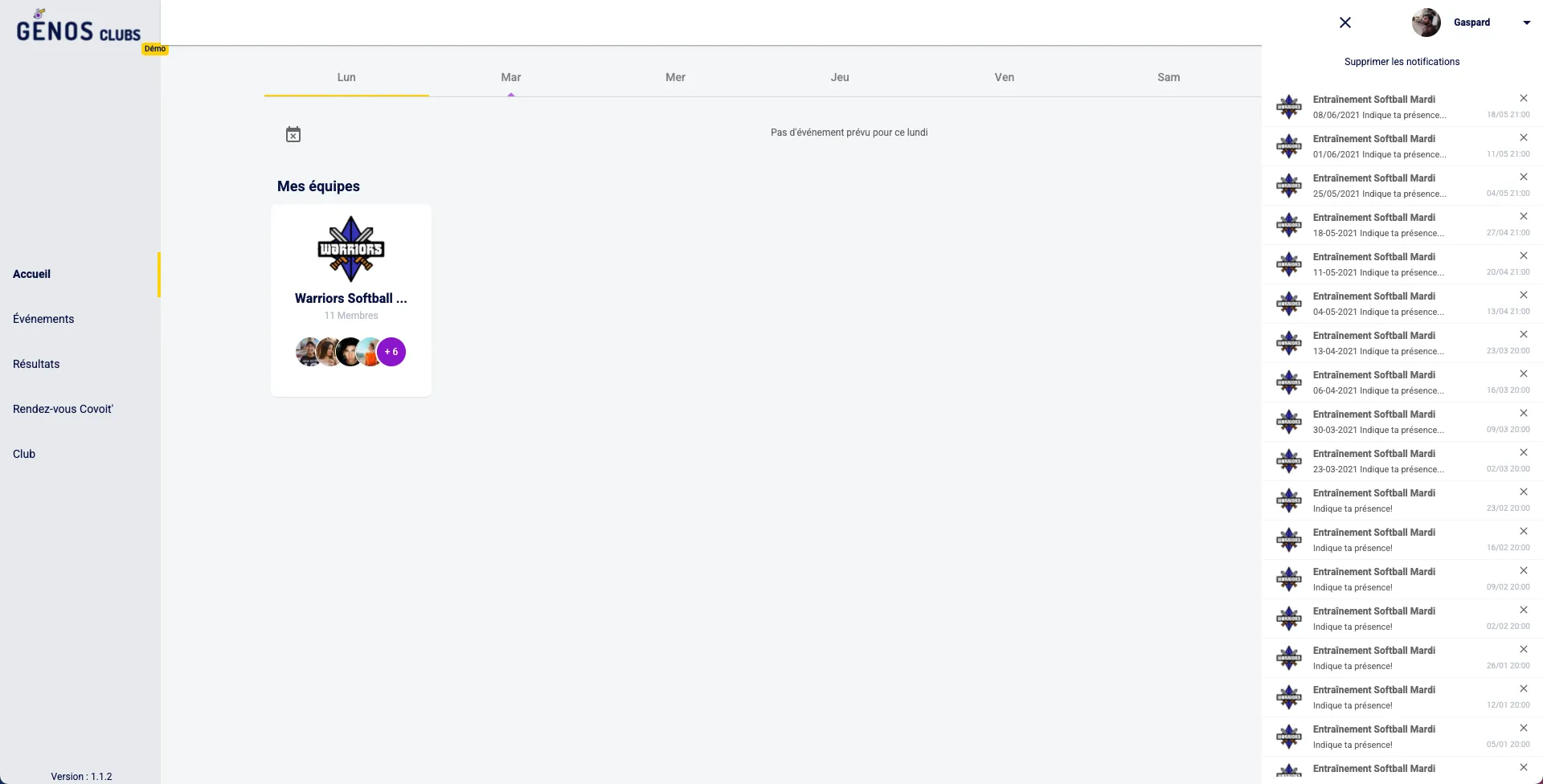Open the 13-04-2021 training notification
The width and height of the screenshot is (1543, 784).
click(1377, 343)
